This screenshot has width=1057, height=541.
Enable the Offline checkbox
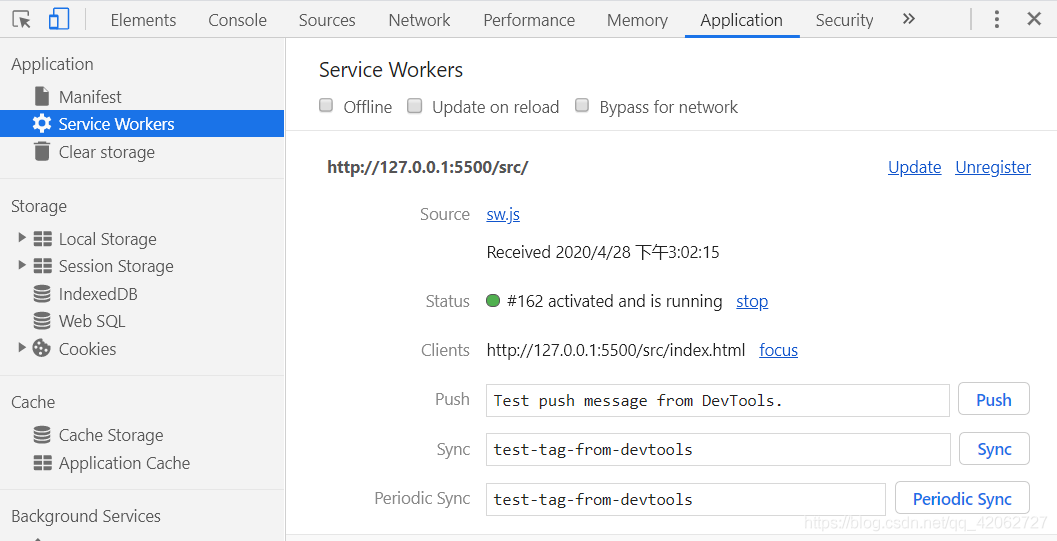tap(326, 106)
